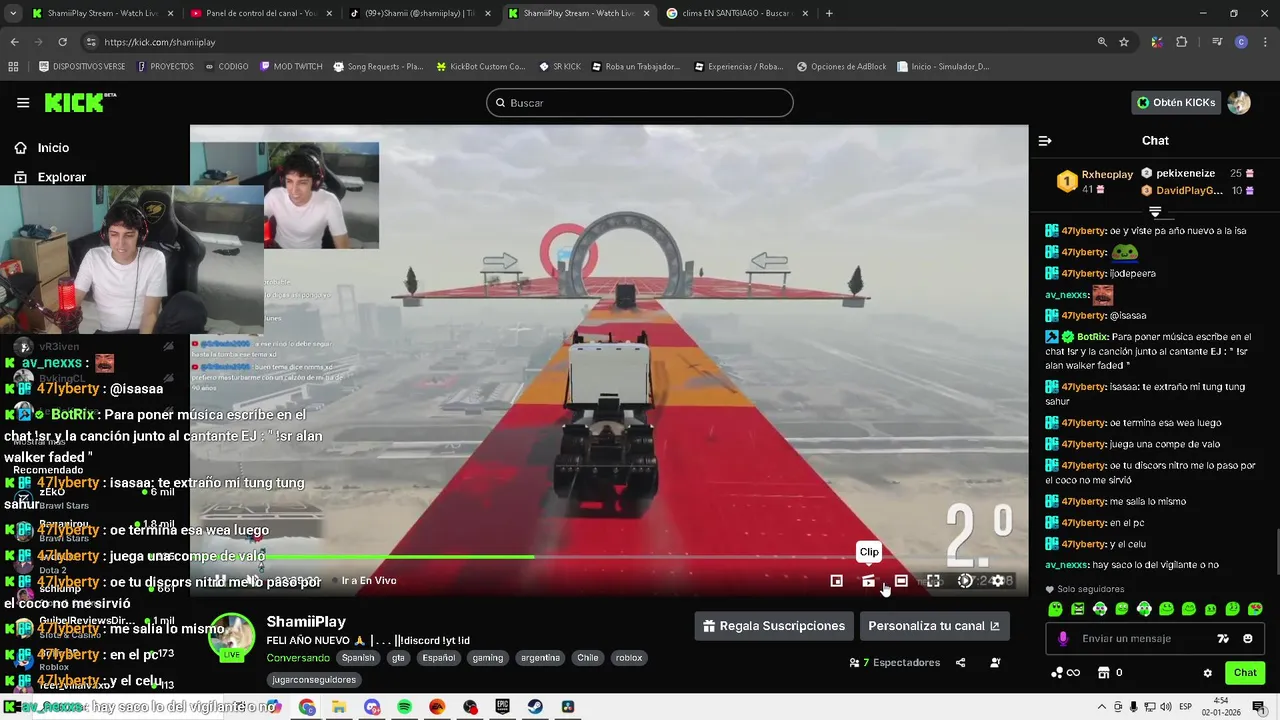Screen dimensions: 1280x720
Task: Open the browser tab search dropdown
Action: [x=13, y=13]
